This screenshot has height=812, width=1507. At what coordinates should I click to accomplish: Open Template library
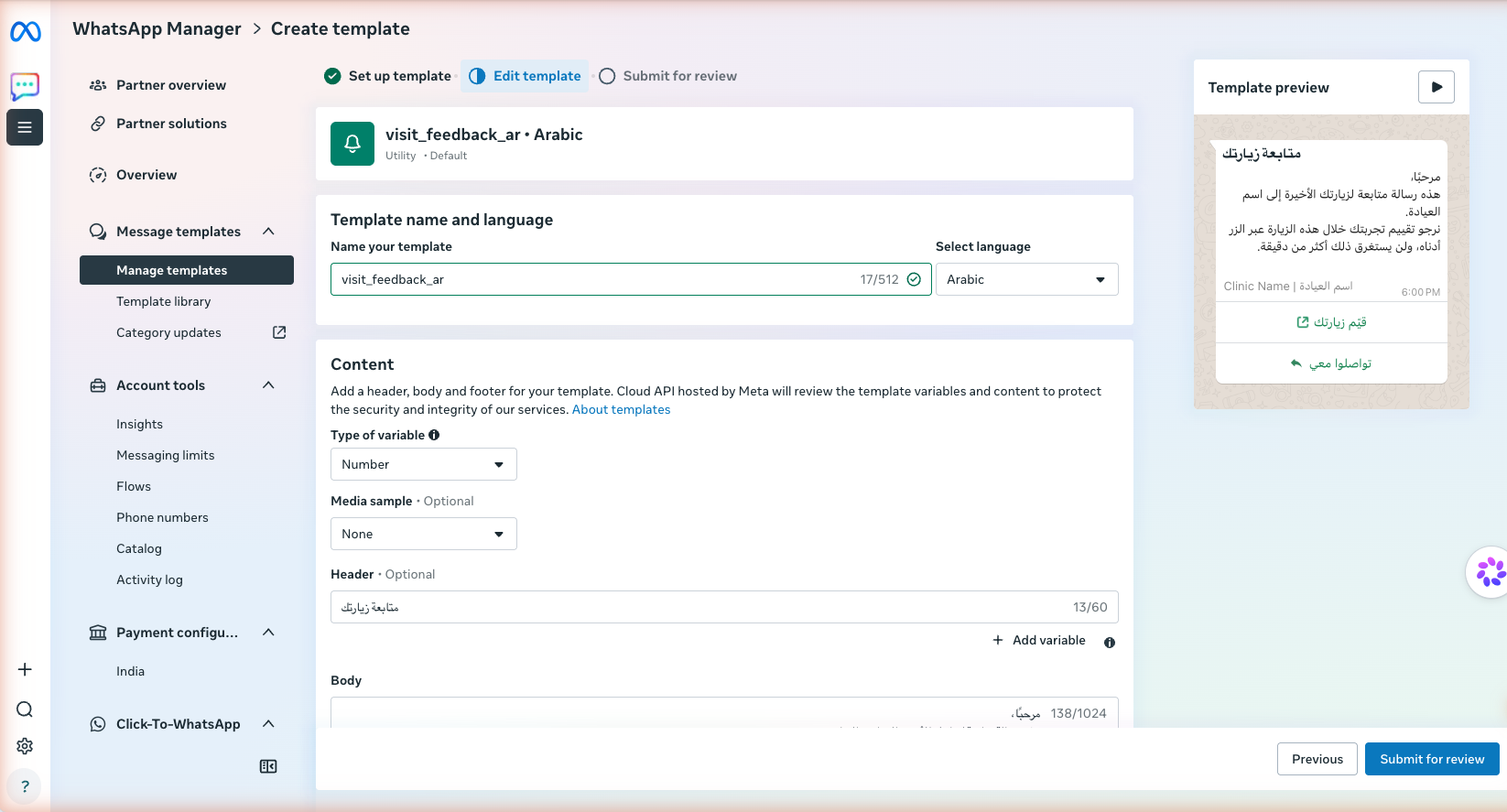click(163, 301)
